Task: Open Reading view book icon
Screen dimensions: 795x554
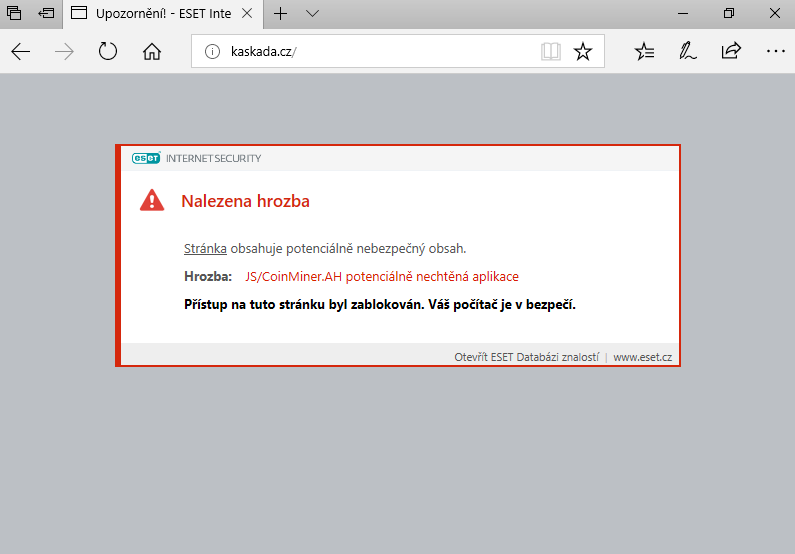Action: (551, 51)
